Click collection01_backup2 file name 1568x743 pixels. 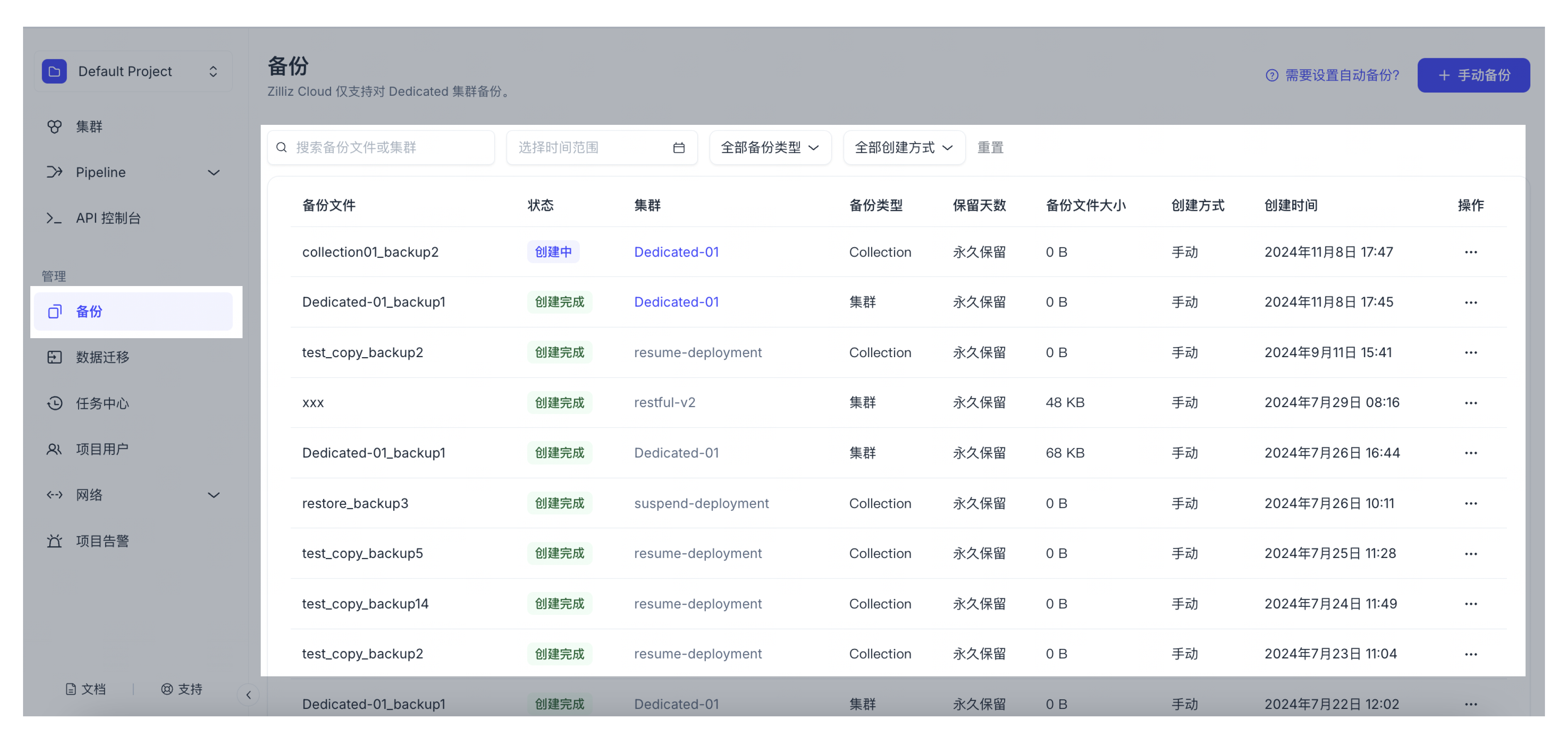[x=370, y=252]
